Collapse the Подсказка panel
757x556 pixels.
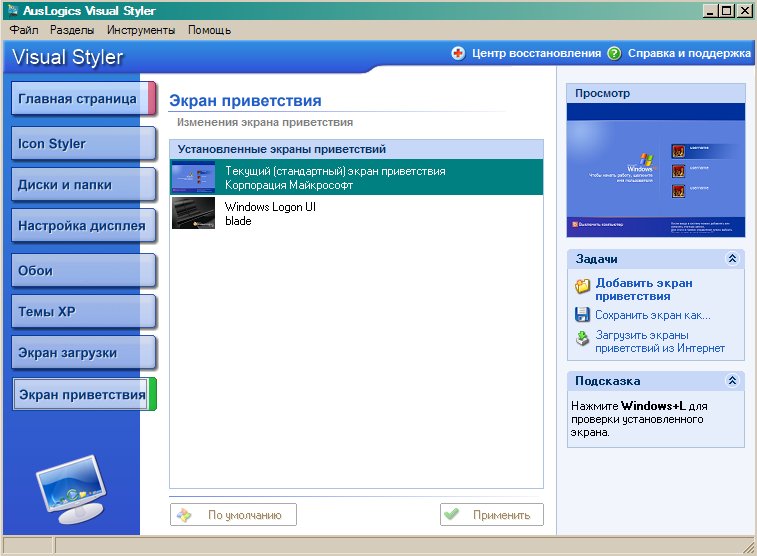point(732,381)
